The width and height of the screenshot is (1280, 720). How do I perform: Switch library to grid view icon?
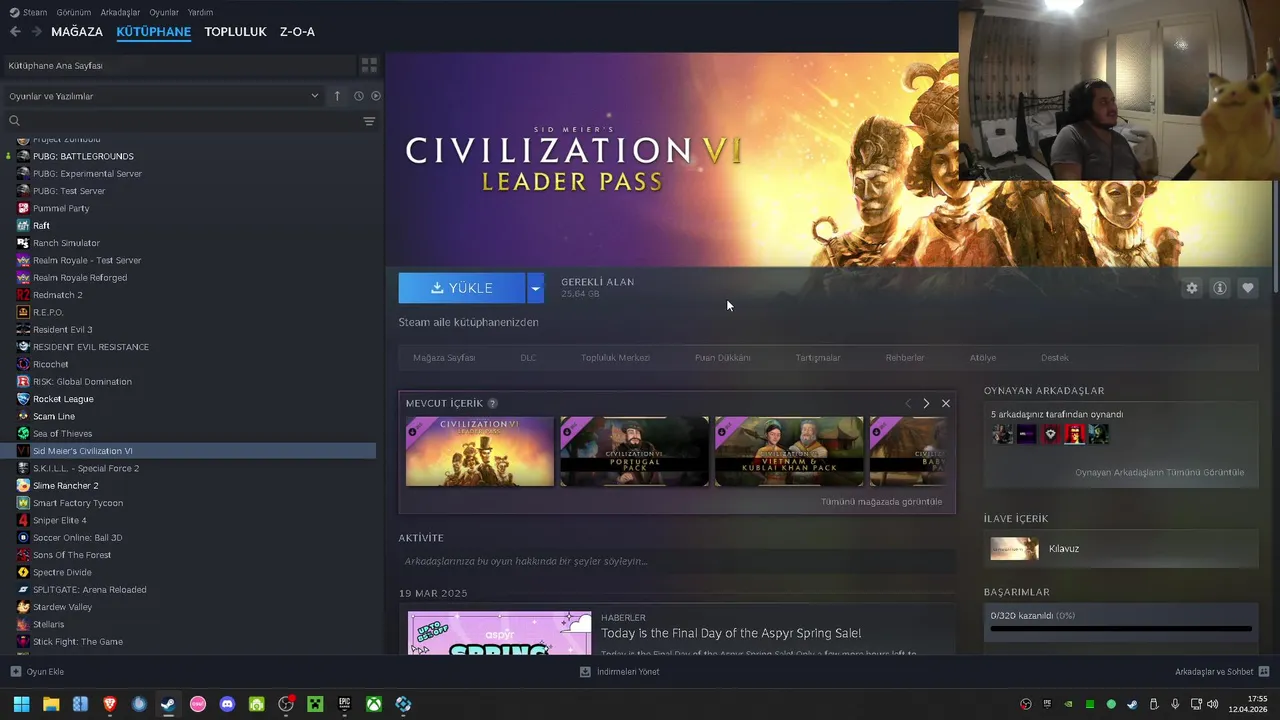[x=369, y=65]
